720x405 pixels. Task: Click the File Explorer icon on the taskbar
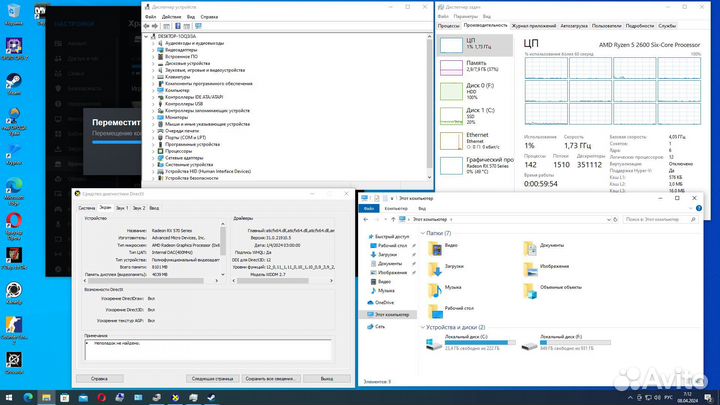[46, 398]
